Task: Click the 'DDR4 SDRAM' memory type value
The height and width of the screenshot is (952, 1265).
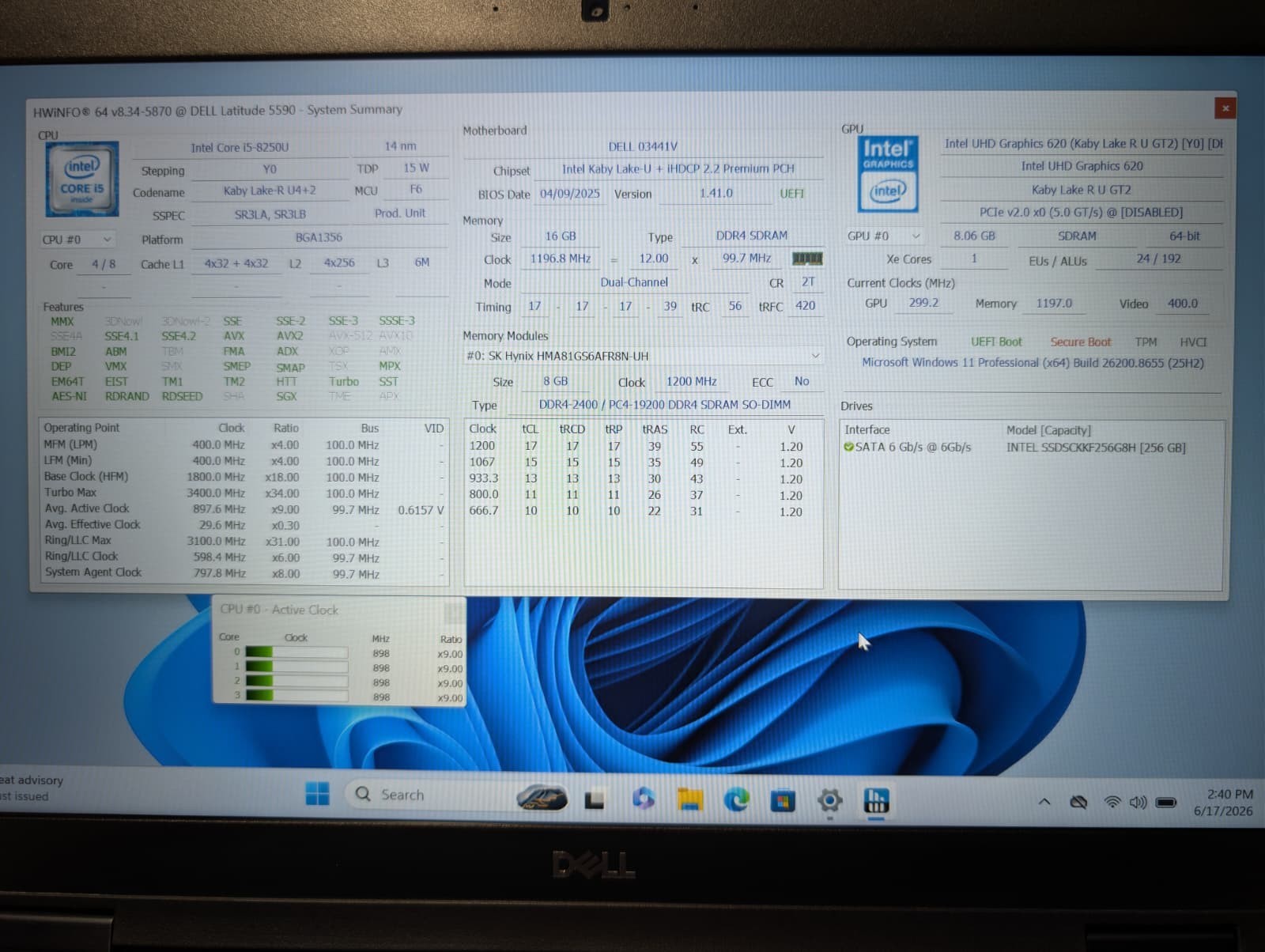Action: [752, 236]
